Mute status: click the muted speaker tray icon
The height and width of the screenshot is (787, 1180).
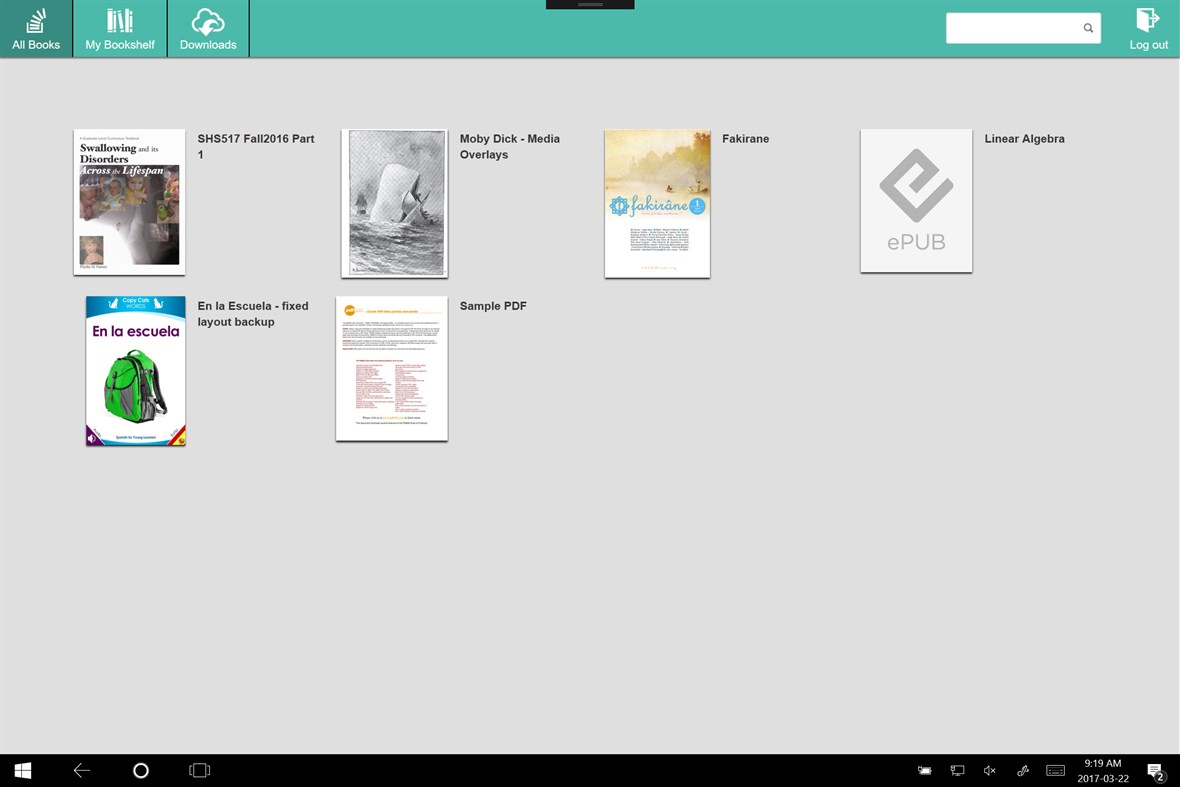989,770
